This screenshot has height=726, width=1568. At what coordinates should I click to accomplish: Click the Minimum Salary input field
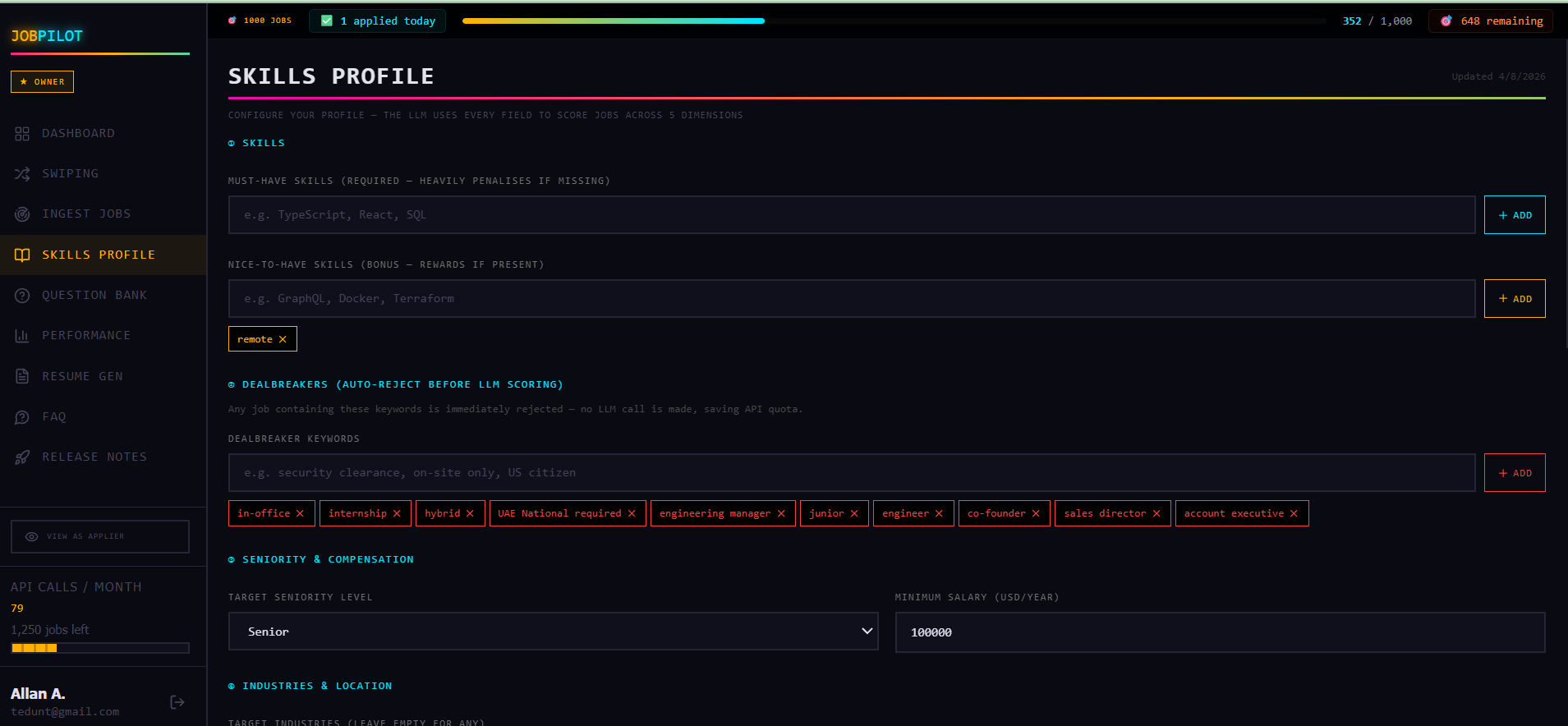coord(1219,632)
